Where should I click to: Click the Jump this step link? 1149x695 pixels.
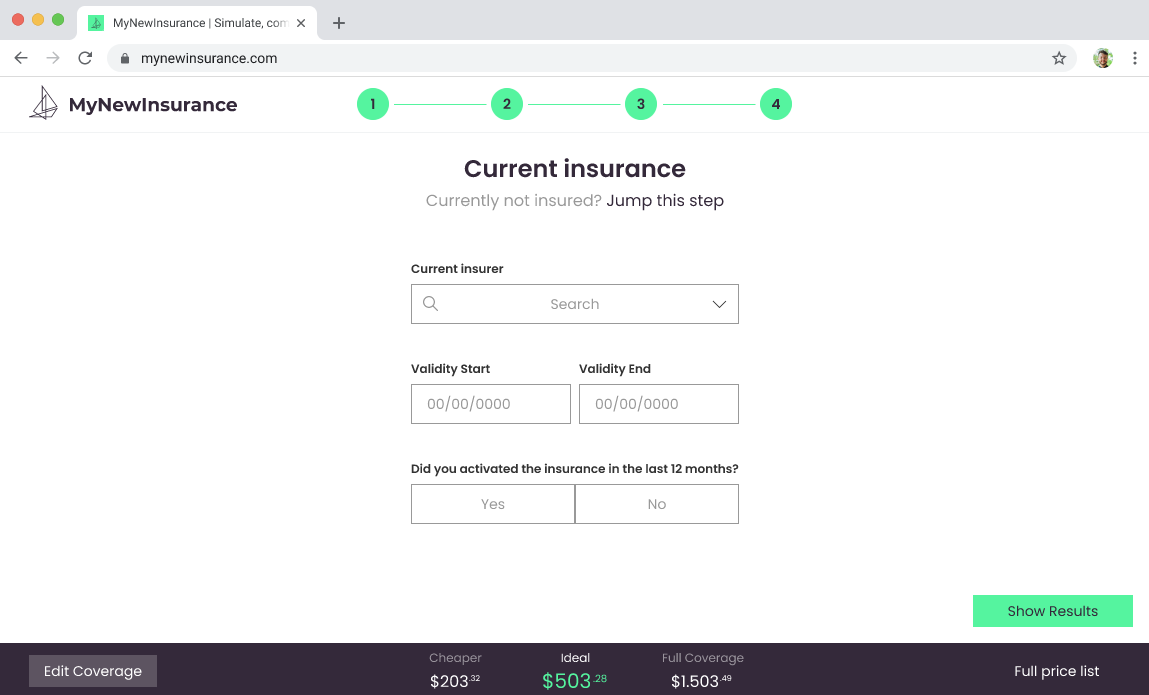click(x=664, y=200)
